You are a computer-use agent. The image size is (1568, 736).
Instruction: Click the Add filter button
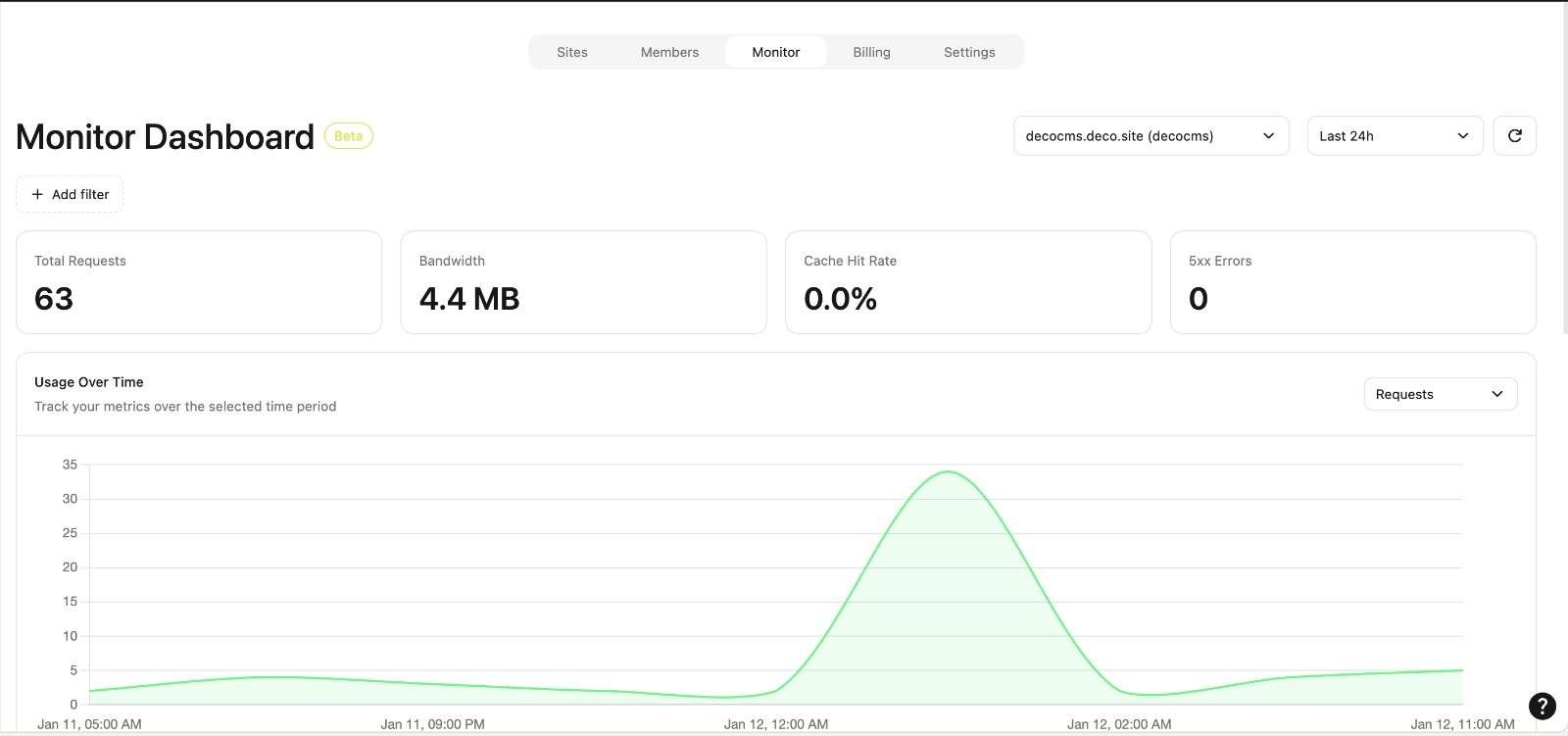(x=70, y=194)
